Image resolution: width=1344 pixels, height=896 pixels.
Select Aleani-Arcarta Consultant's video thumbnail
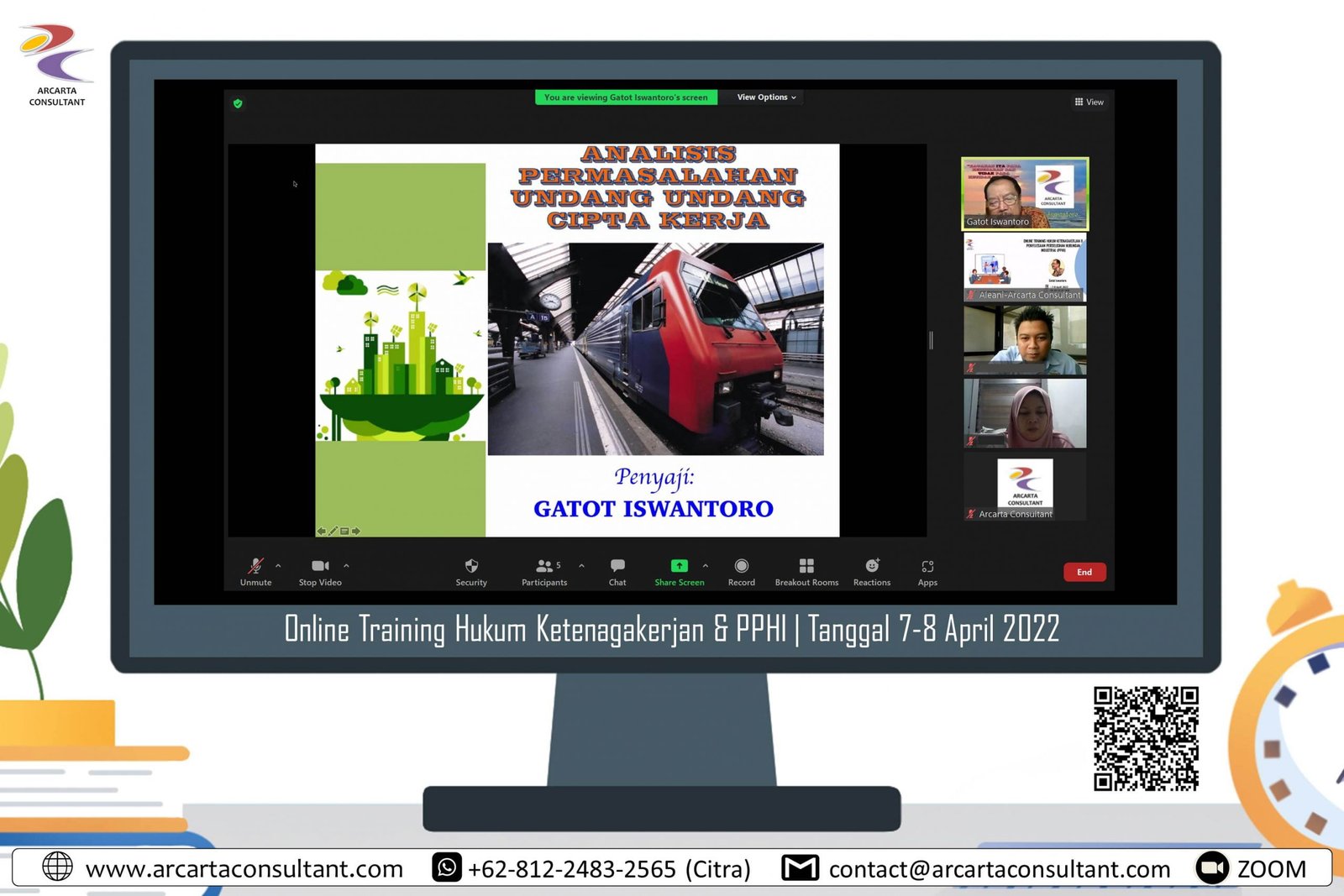(1025, 267)
